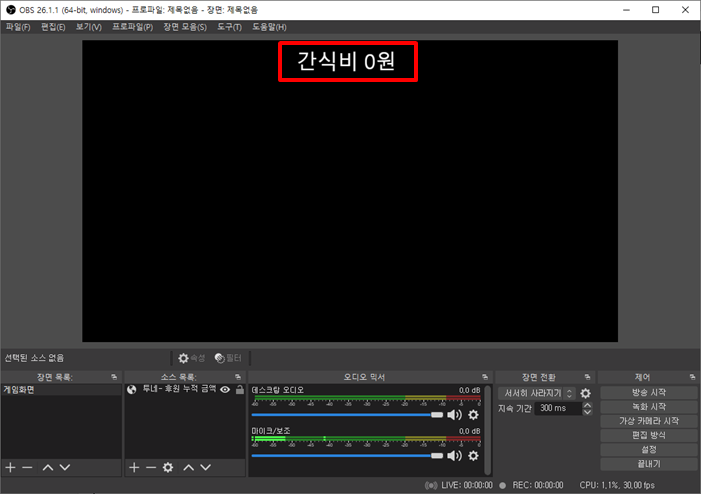Viewport: 701px width, 494px height.
Task: Remove selected source with minus icon
Action: pyautogui.click(x=151, y=468)
